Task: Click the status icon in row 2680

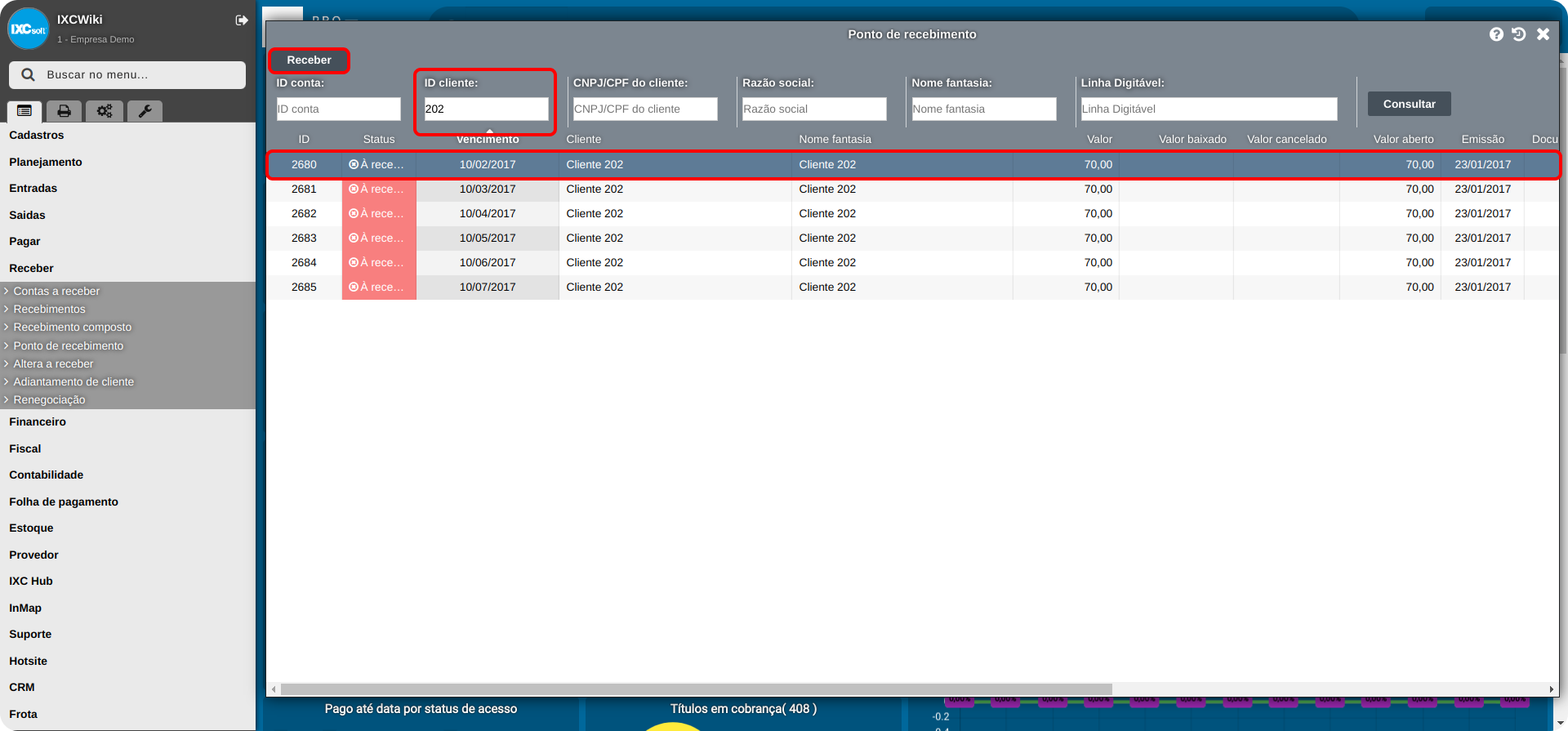Action: [x=354, y=164]
